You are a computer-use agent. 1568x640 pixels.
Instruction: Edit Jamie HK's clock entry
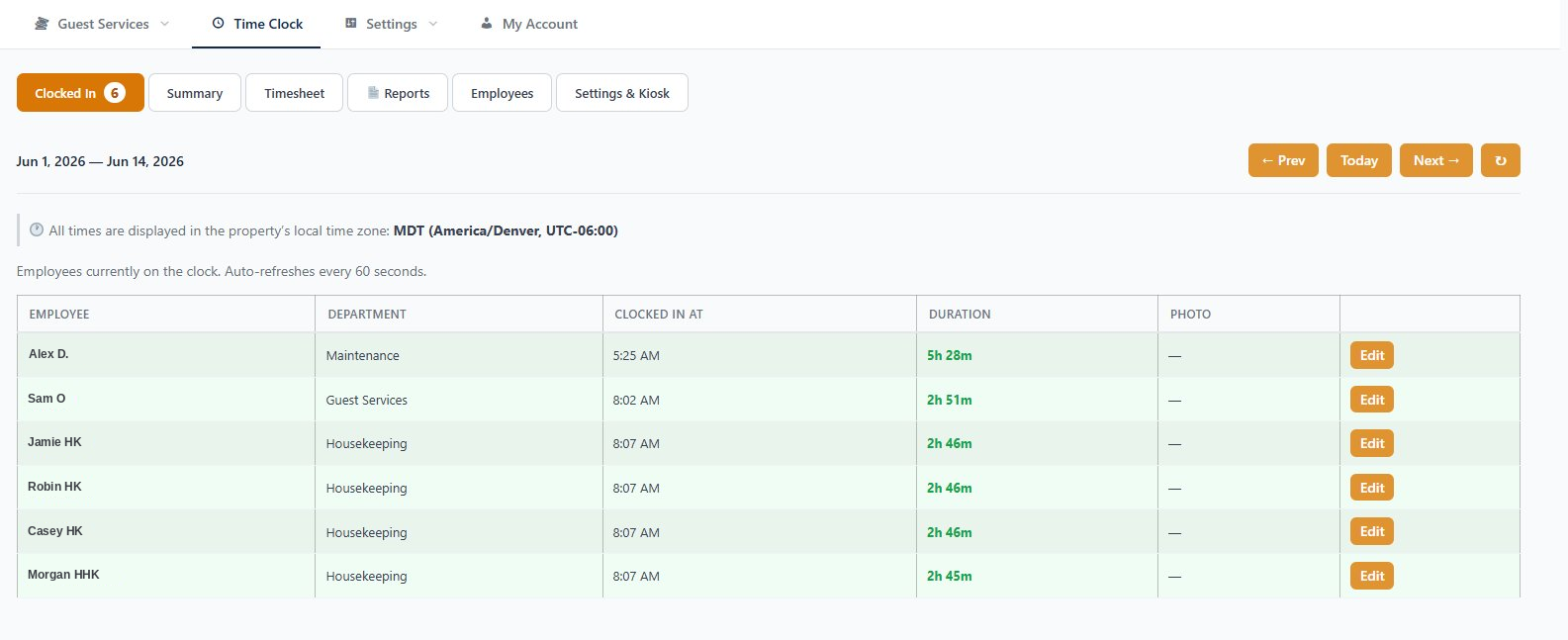pyautogui.click(x=1372, y=443)
